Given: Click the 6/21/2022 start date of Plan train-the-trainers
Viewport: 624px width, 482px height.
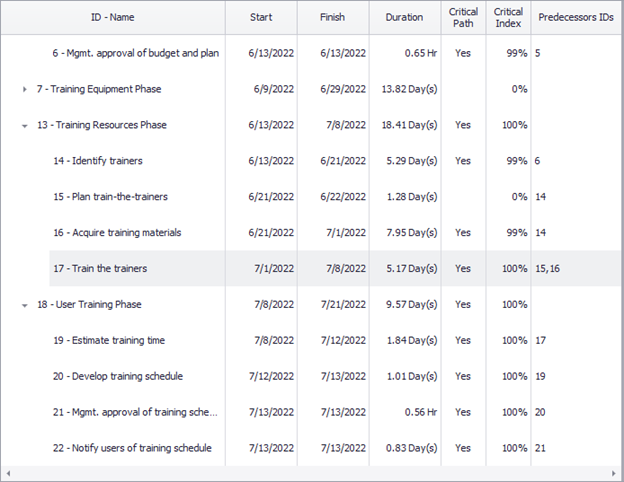Looking at the screenshot, I should 271,197.
